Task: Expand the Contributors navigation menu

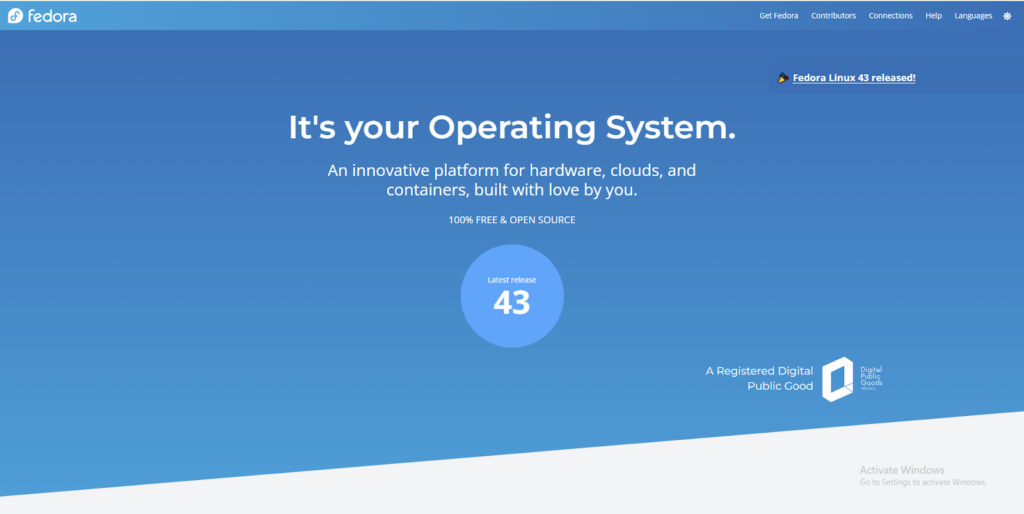Action: click(833, 16)
